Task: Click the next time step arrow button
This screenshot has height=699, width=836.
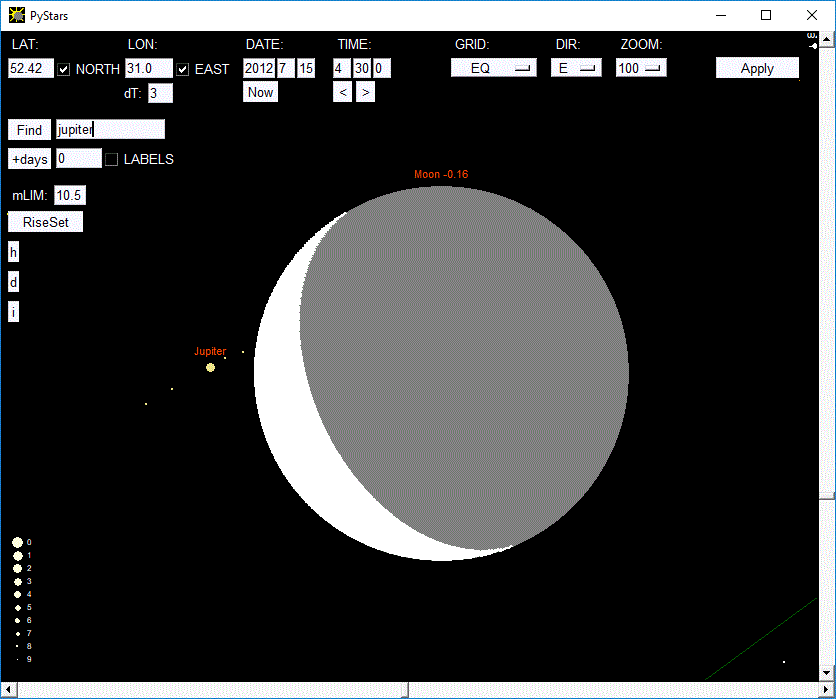Action: coord(365,92)
